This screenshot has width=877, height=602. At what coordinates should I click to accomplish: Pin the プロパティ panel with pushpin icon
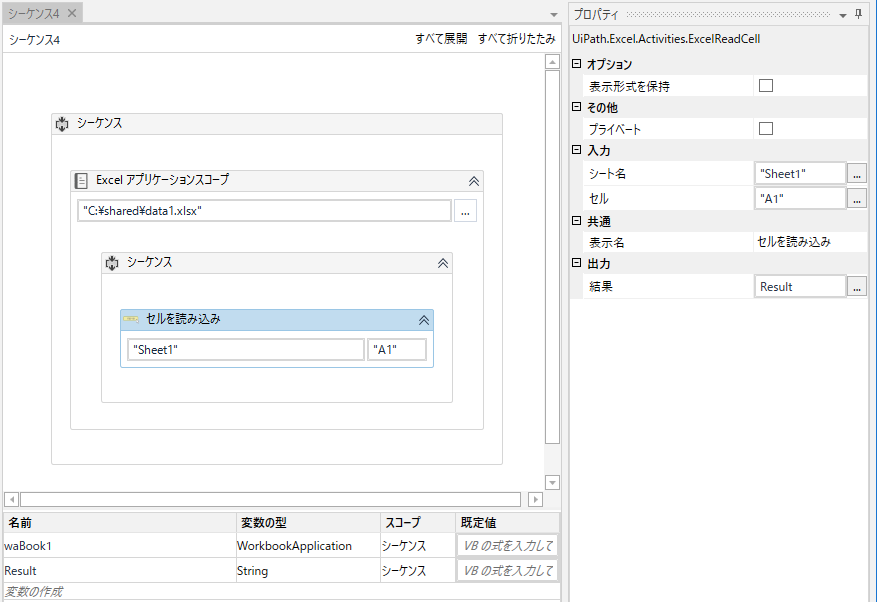pyautogui.click(x=859, y=14)
